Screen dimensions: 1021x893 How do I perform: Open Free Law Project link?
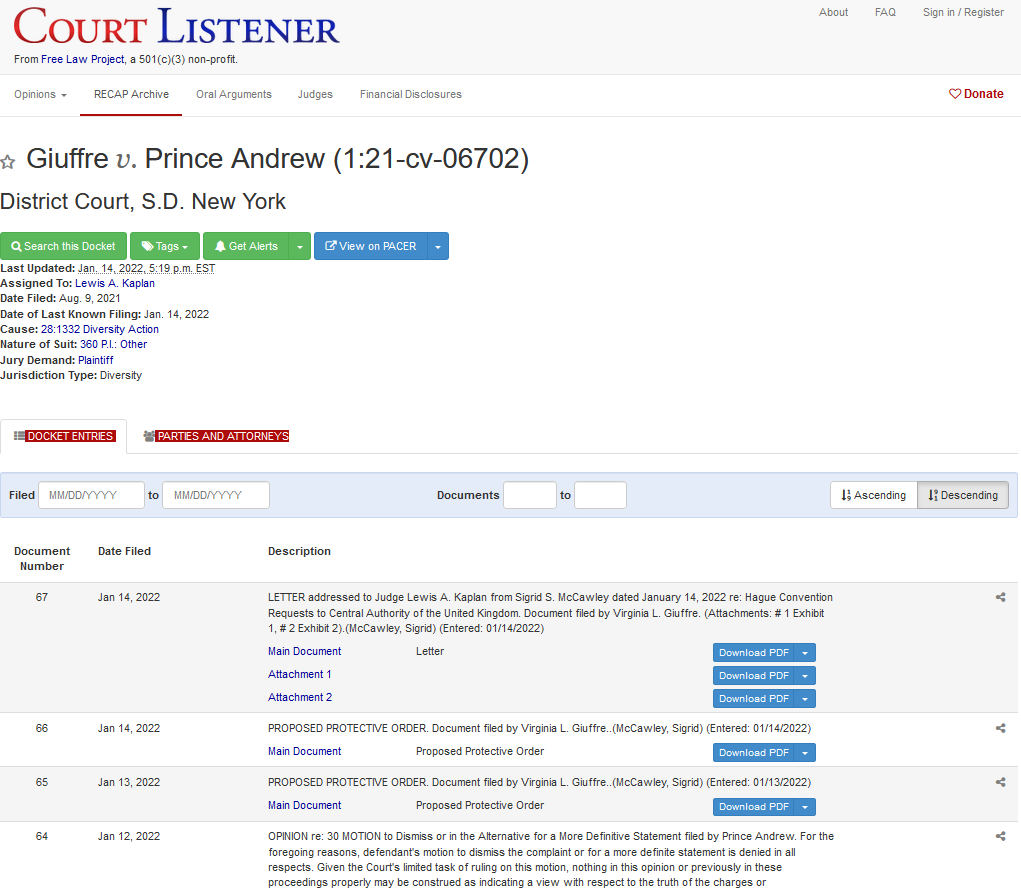83,59
